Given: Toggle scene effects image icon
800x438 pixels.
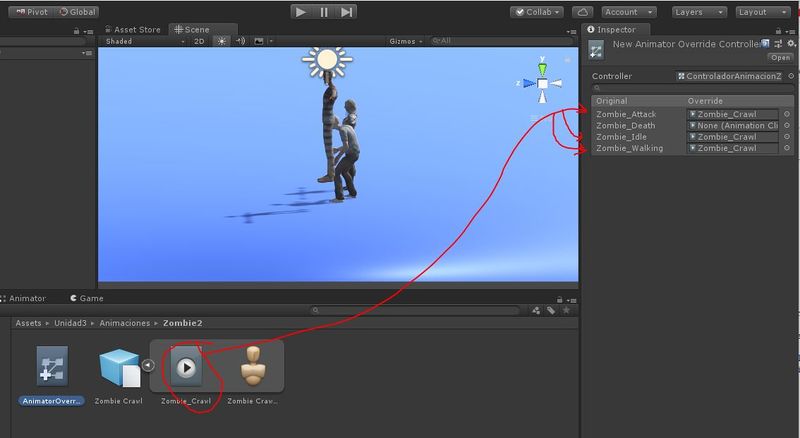Looking at the screenshot, I should pos(259,41).
